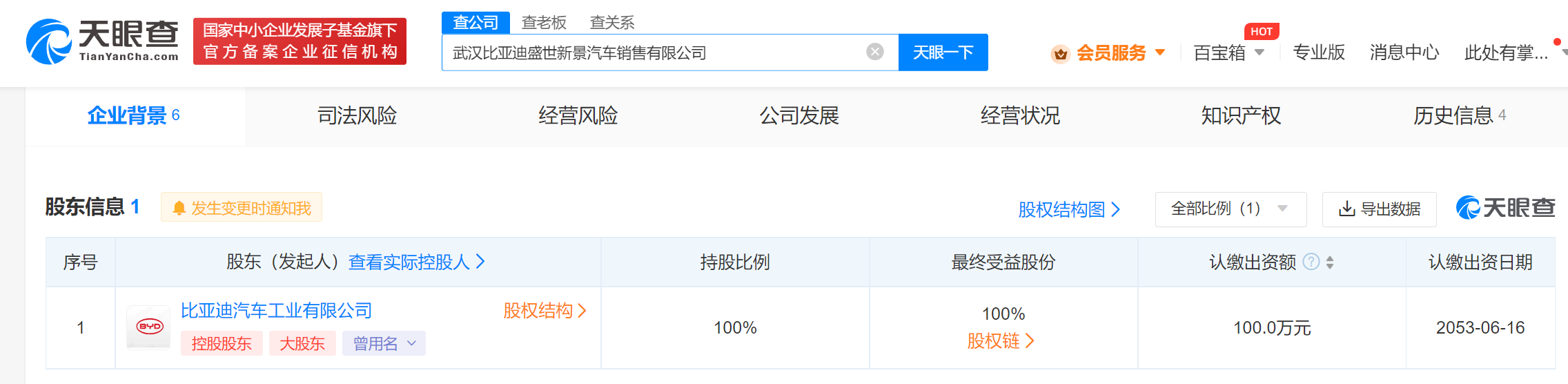Sort by 认缴出资额 arrows
Screen dimensions: 1568x384
coord(1330,262)
